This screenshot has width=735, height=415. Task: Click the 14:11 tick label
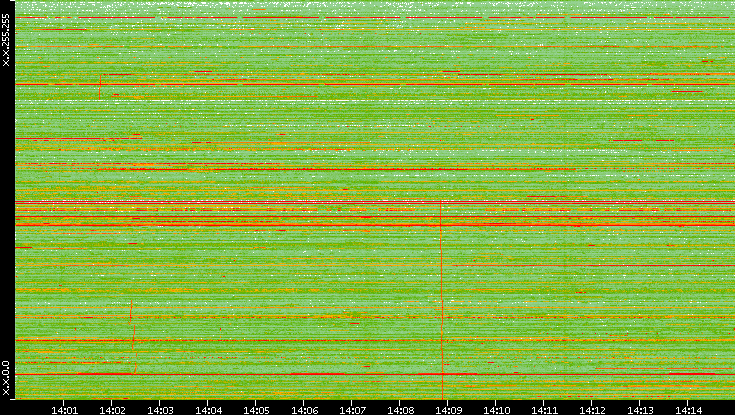click(x=544, y=409)
